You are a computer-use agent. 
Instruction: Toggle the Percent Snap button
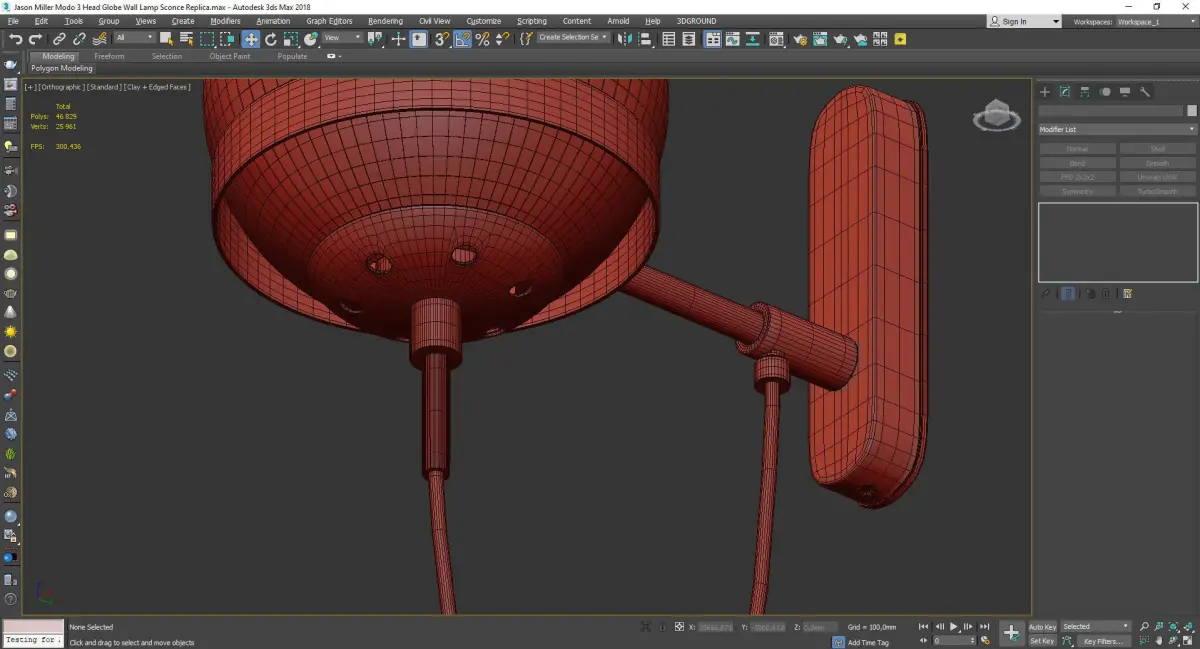483,39
